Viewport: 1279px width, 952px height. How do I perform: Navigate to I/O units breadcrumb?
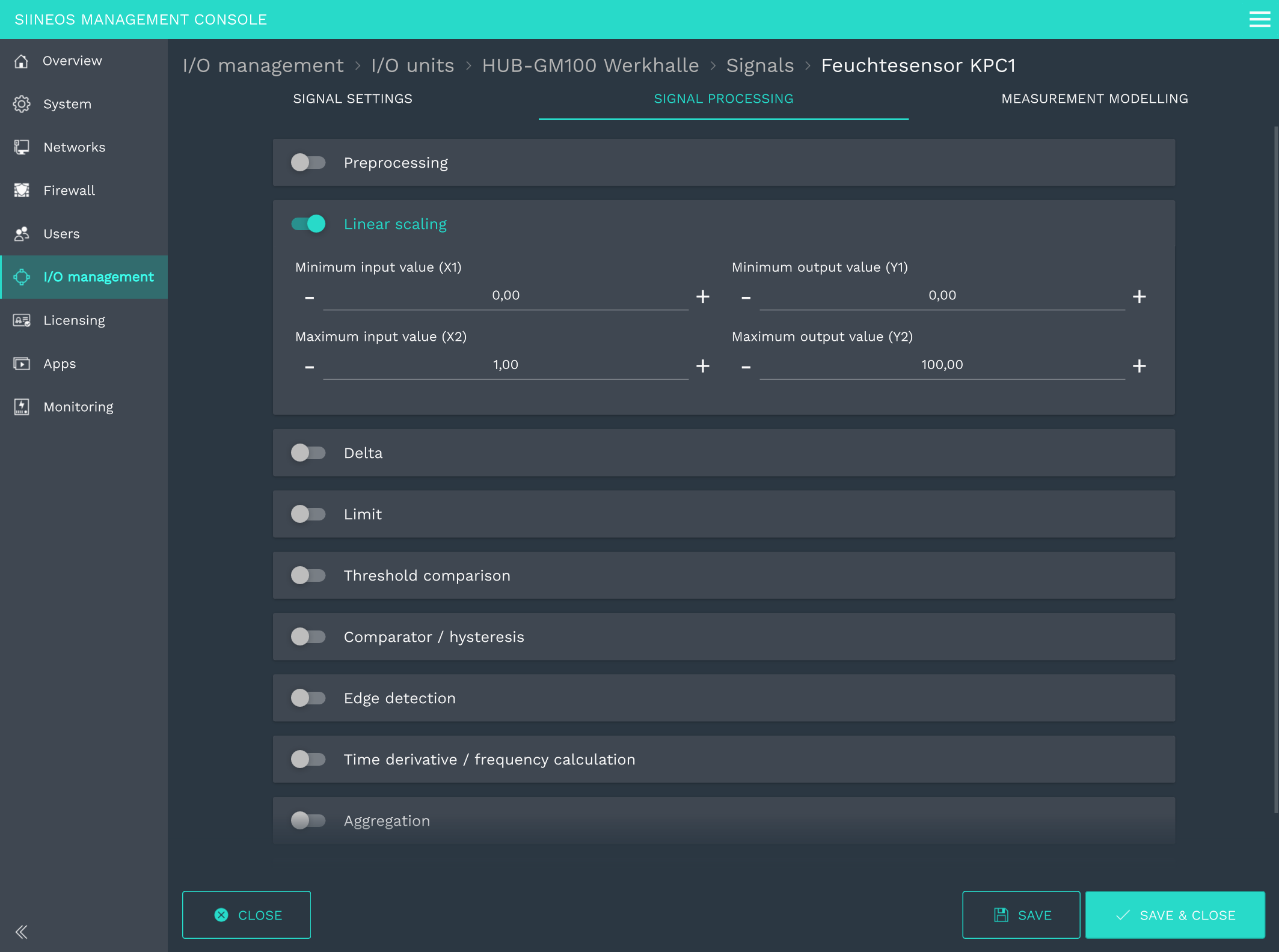coord(413,66)
